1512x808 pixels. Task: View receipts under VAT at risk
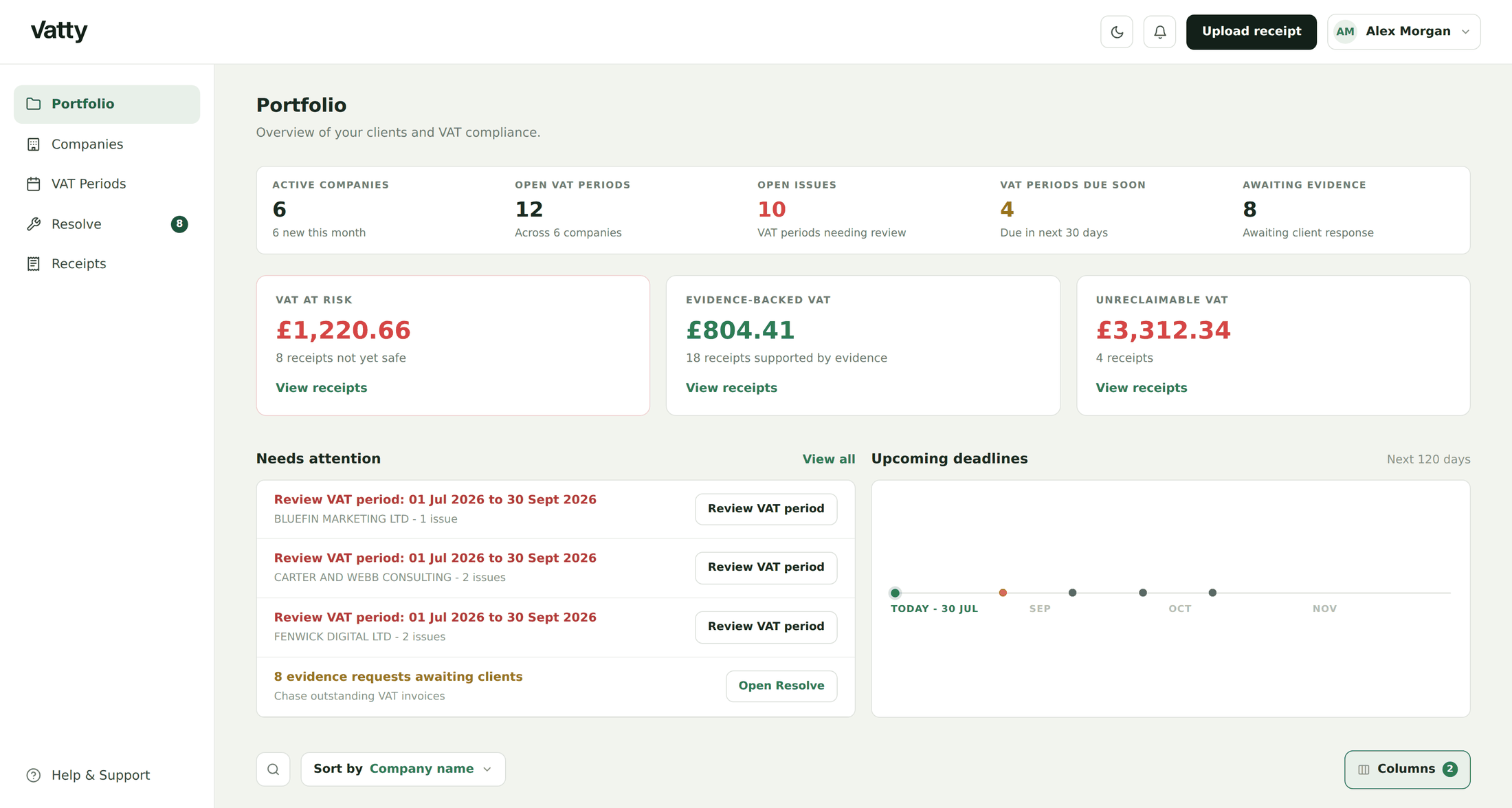[321, 388]
